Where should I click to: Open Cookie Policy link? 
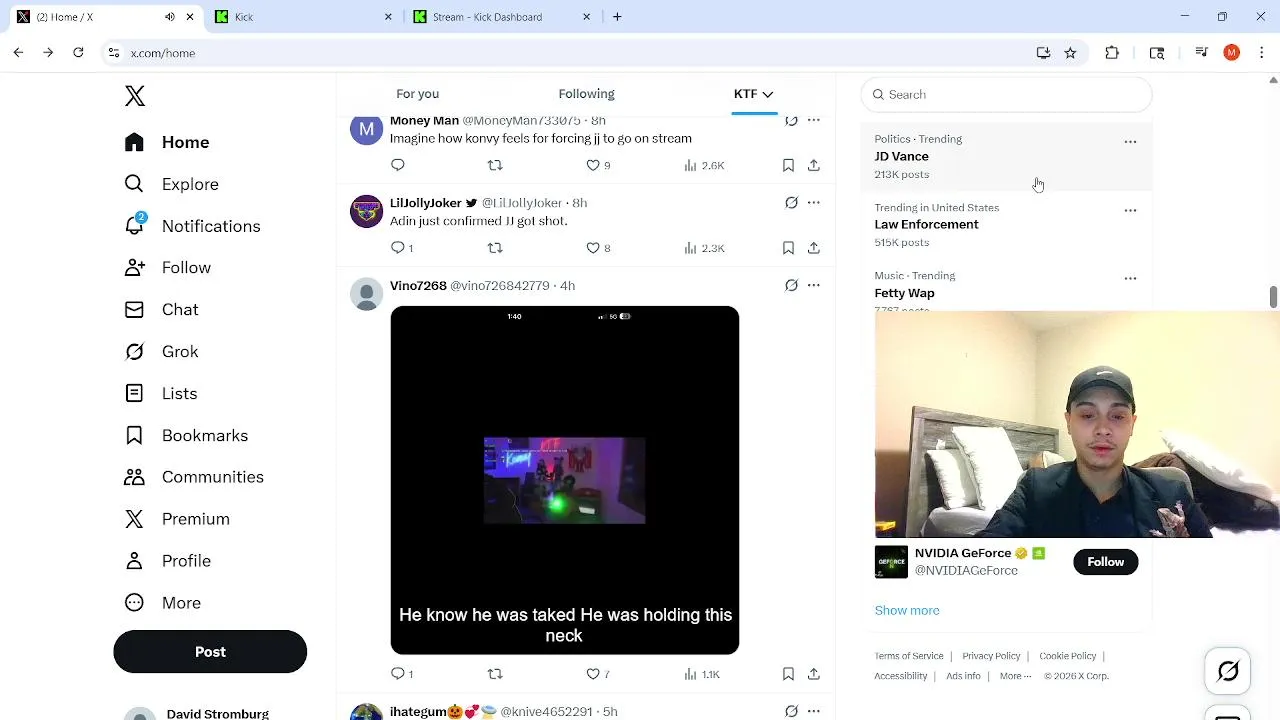click(1068, 656)
